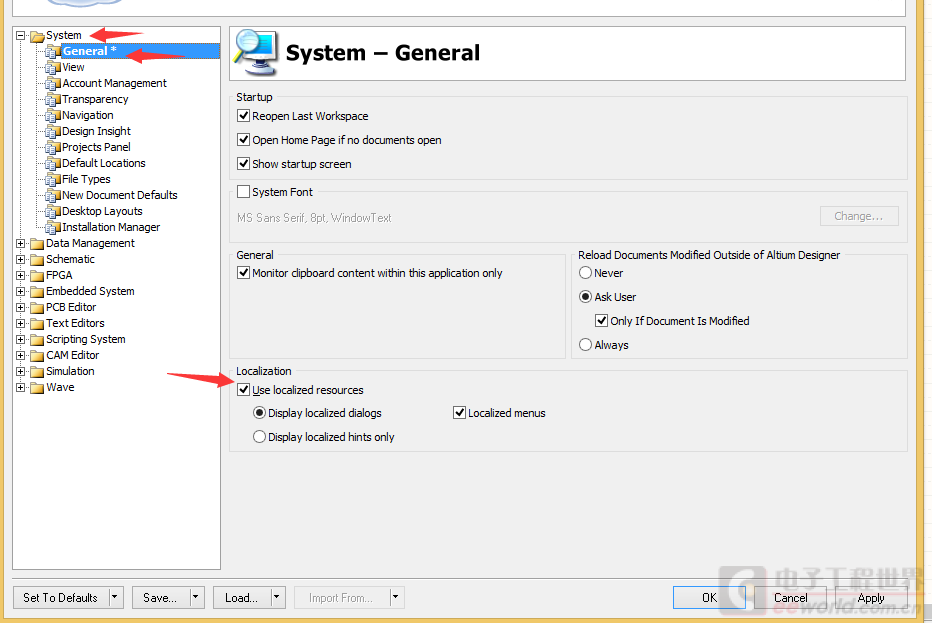Click the Set To Defaults button
Image resolution: width=932 pixels, height=623 pixels.
click(61, 597)
